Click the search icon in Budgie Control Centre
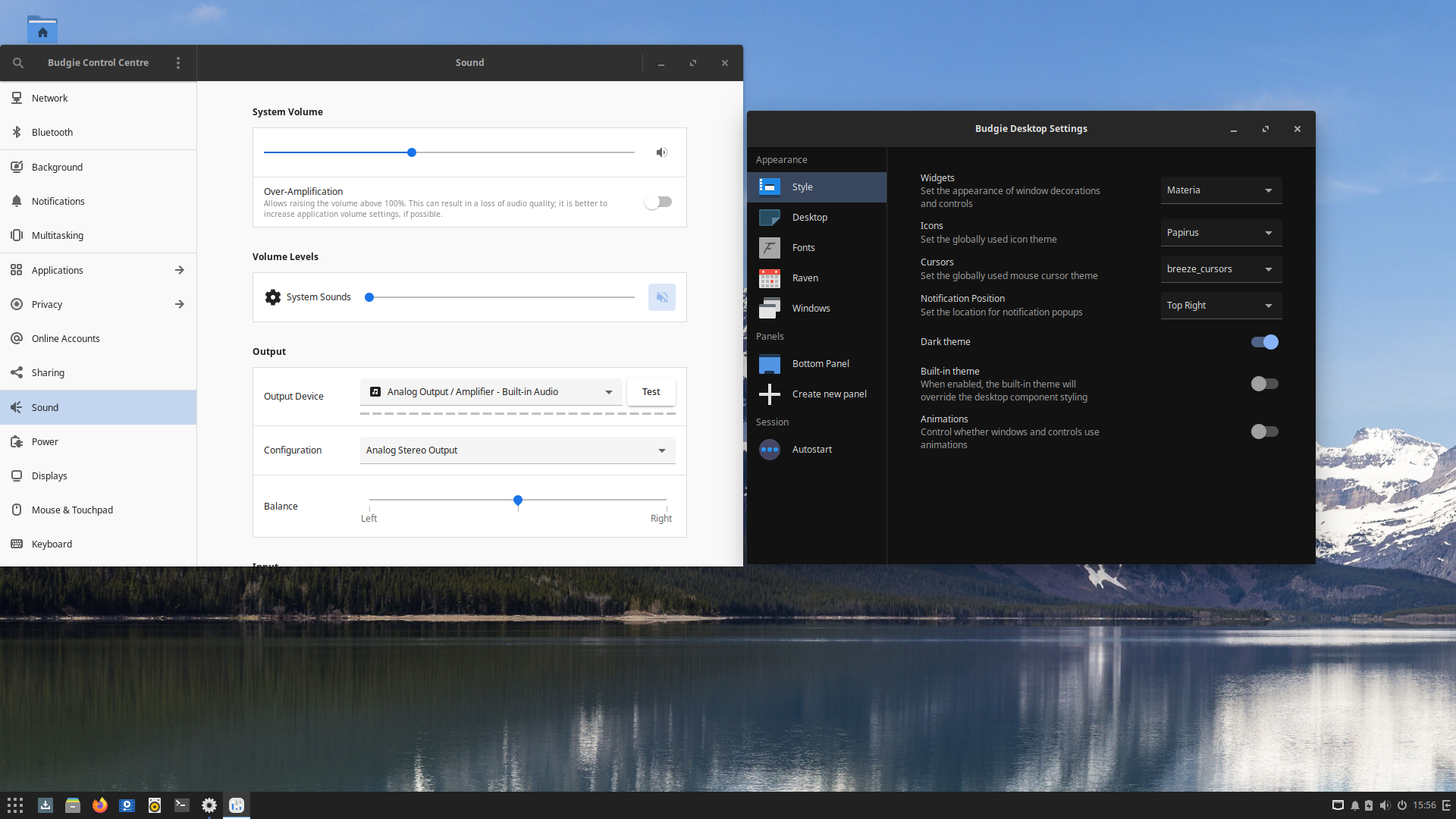This screenshot has width=1456, height=819. point(18,63)
